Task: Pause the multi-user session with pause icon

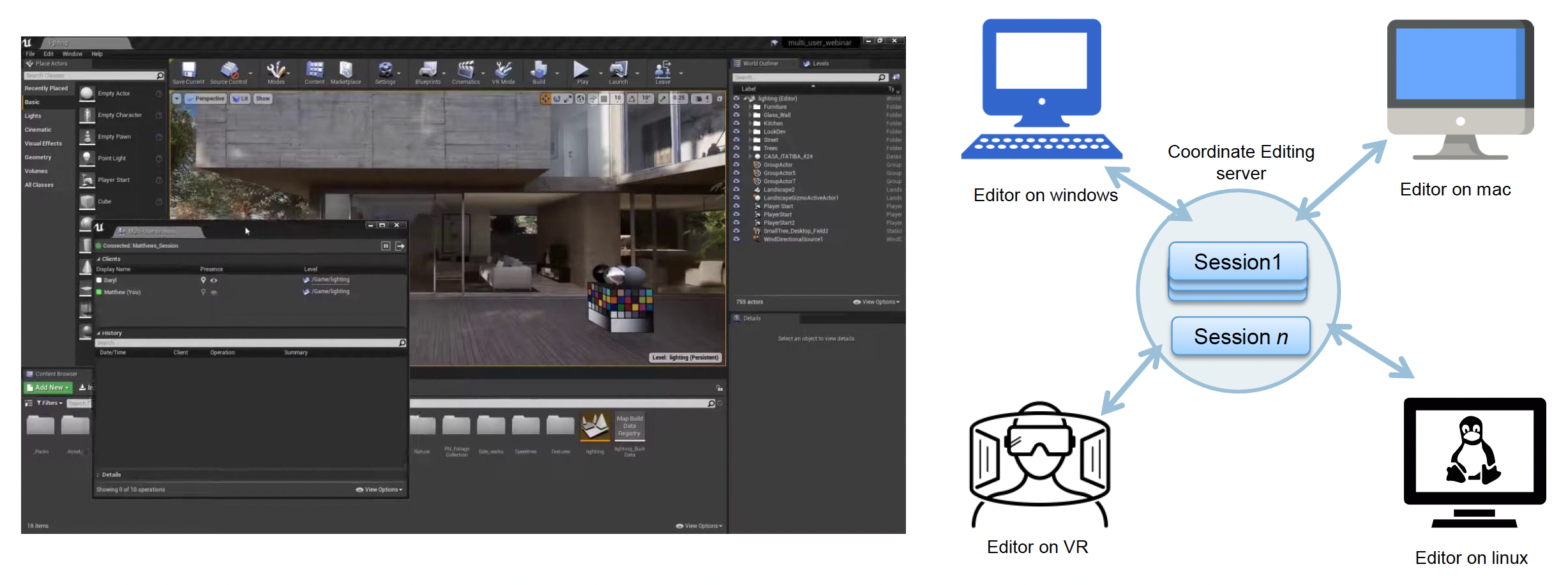Action: coord(386,246)
